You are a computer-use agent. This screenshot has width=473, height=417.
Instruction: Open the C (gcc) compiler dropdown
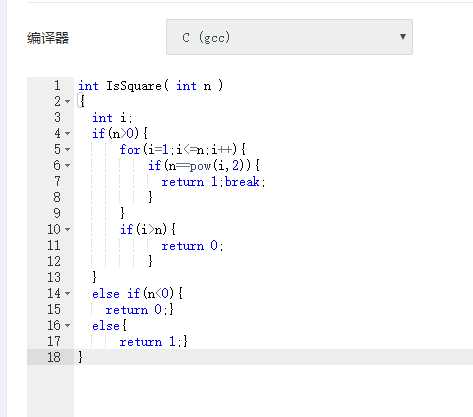(289, 37)
